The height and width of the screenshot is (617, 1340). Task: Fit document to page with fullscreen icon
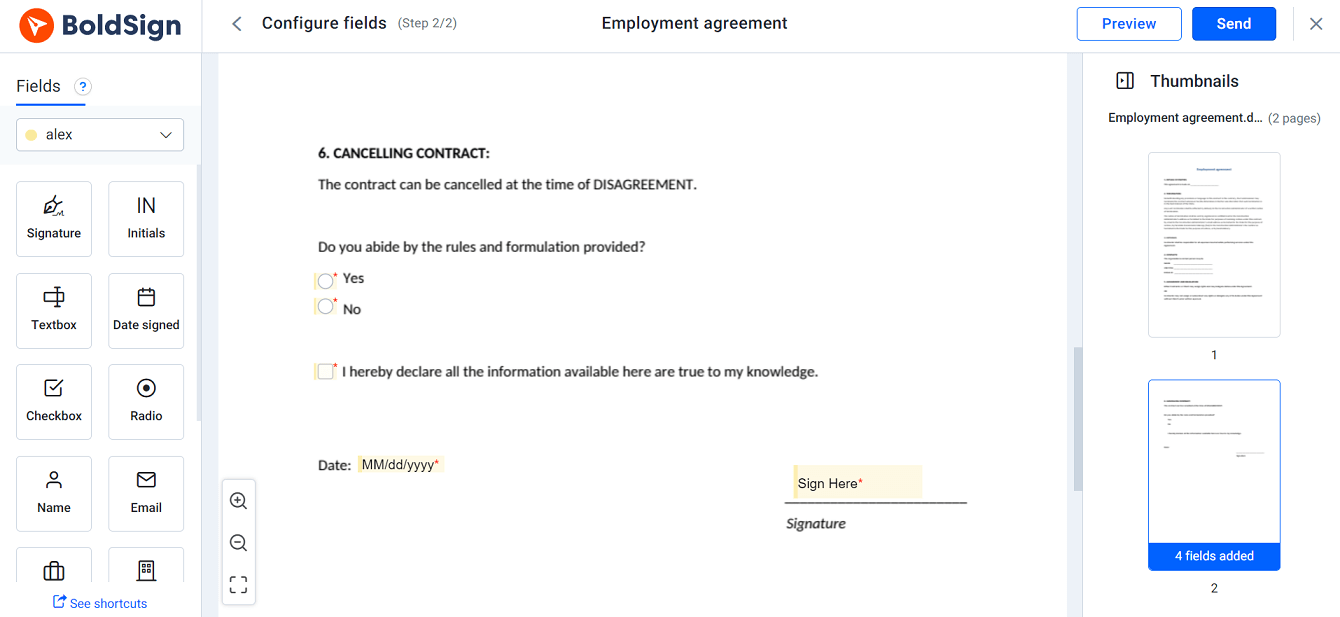pos(238,584)
